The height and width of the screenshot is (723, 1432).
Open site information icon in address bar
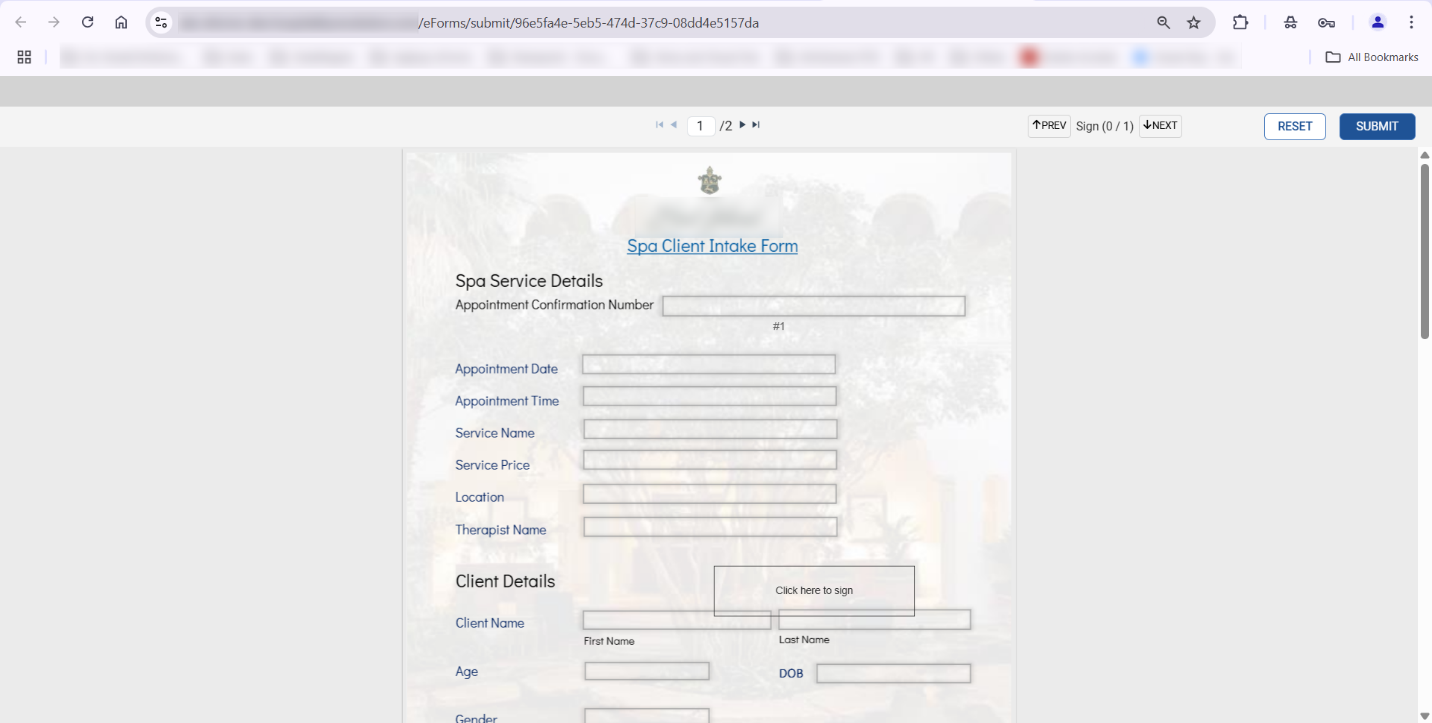(161, 22)
